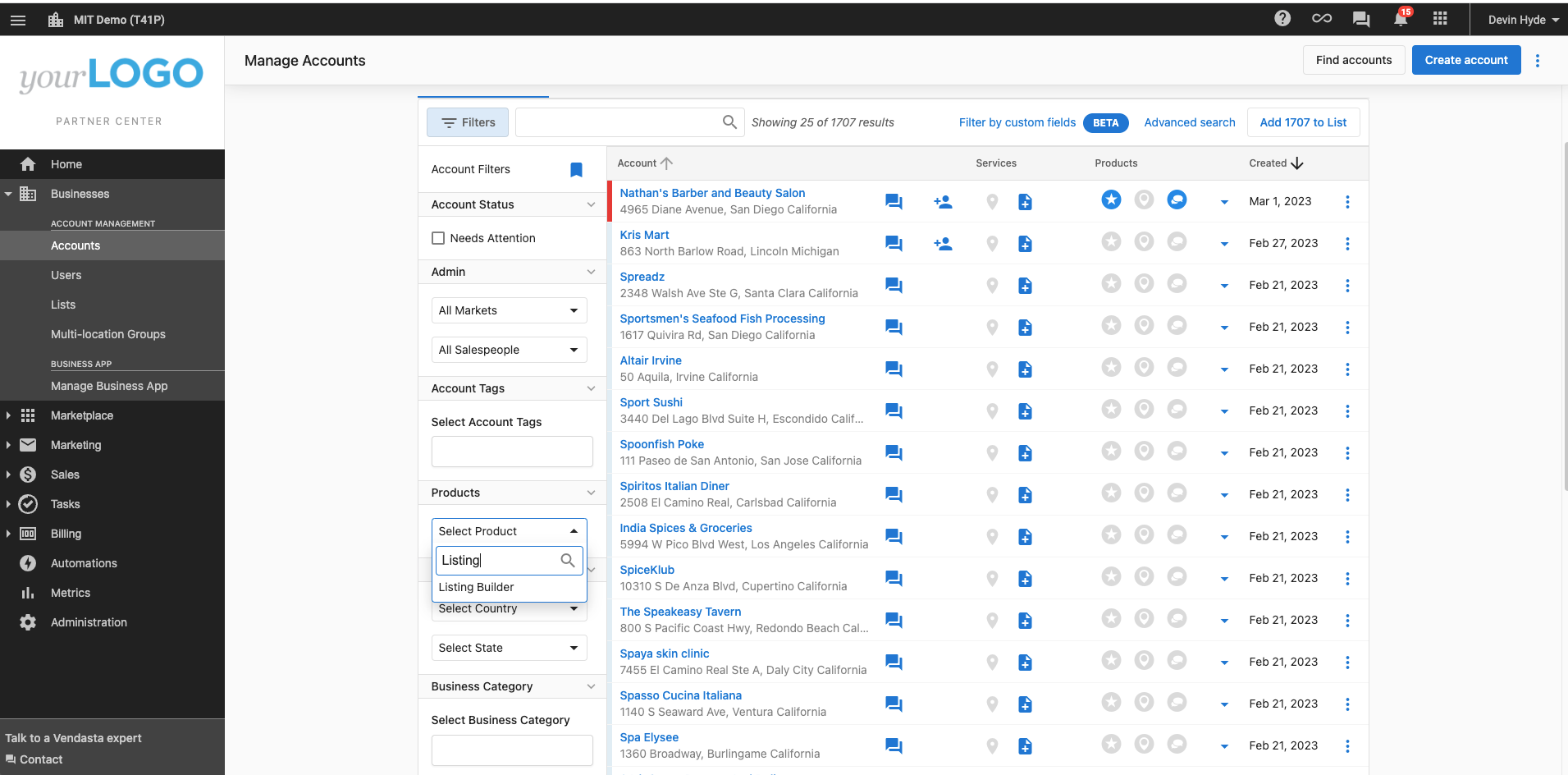Click Filter by custom fields link
Viewport: 1568px width, 775px height.
coord(1017,122)
